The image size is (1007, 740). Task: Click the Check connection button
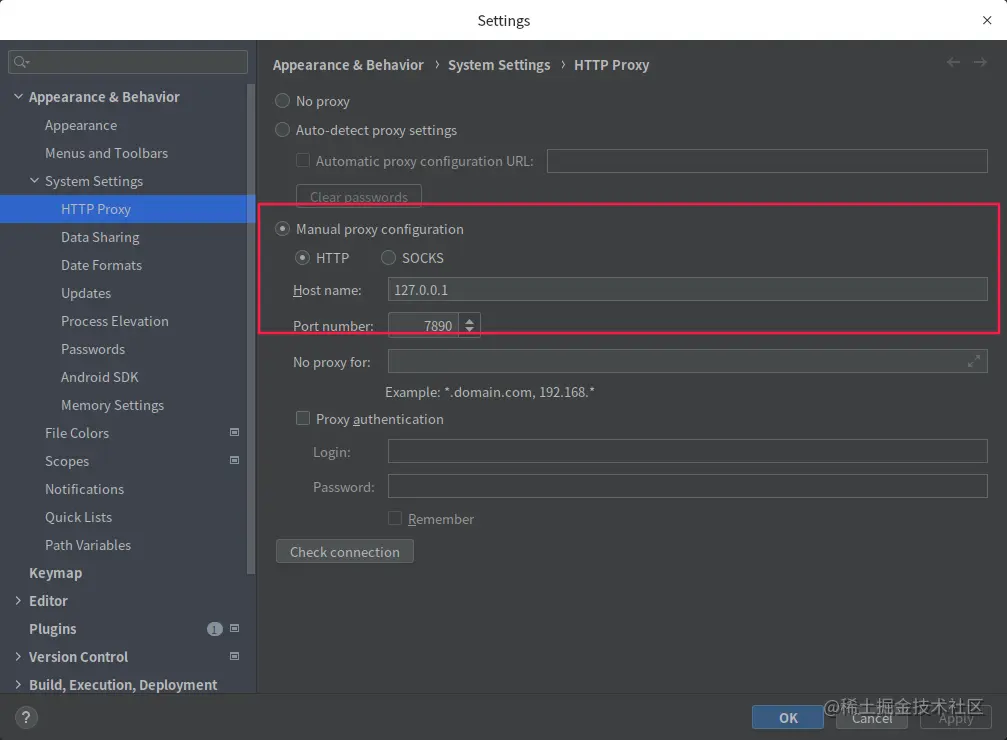click(x=345, y=552)
